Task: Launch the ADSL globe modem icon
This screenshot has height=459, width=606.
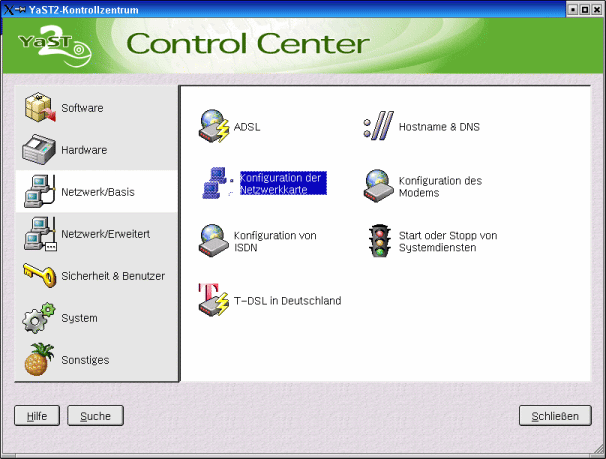Action: [x=214, y=126]
